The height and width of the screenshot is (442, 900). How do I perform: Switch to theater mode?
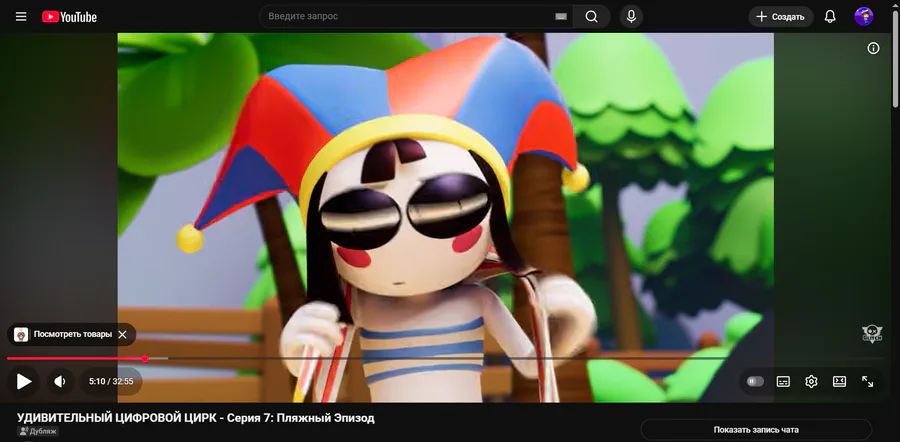[x=839, y=381]
